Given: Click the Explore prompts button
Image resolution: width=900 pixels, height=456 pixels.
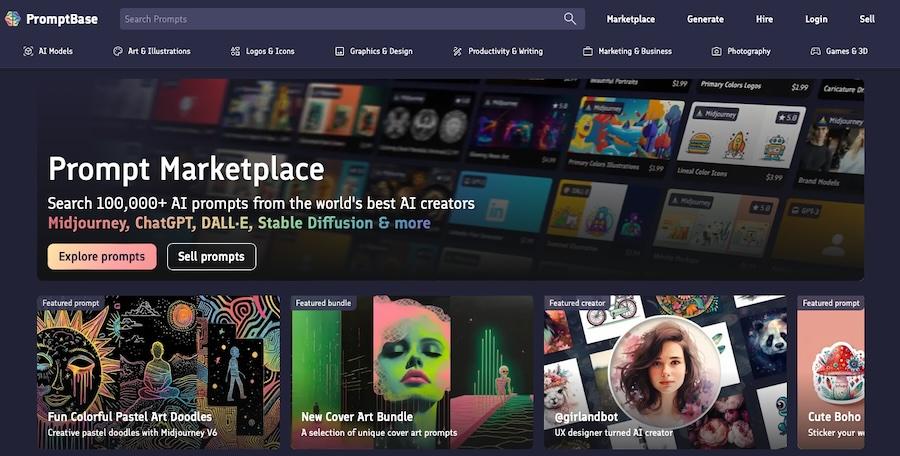Looking at the screenshot, I should (102, 257).
